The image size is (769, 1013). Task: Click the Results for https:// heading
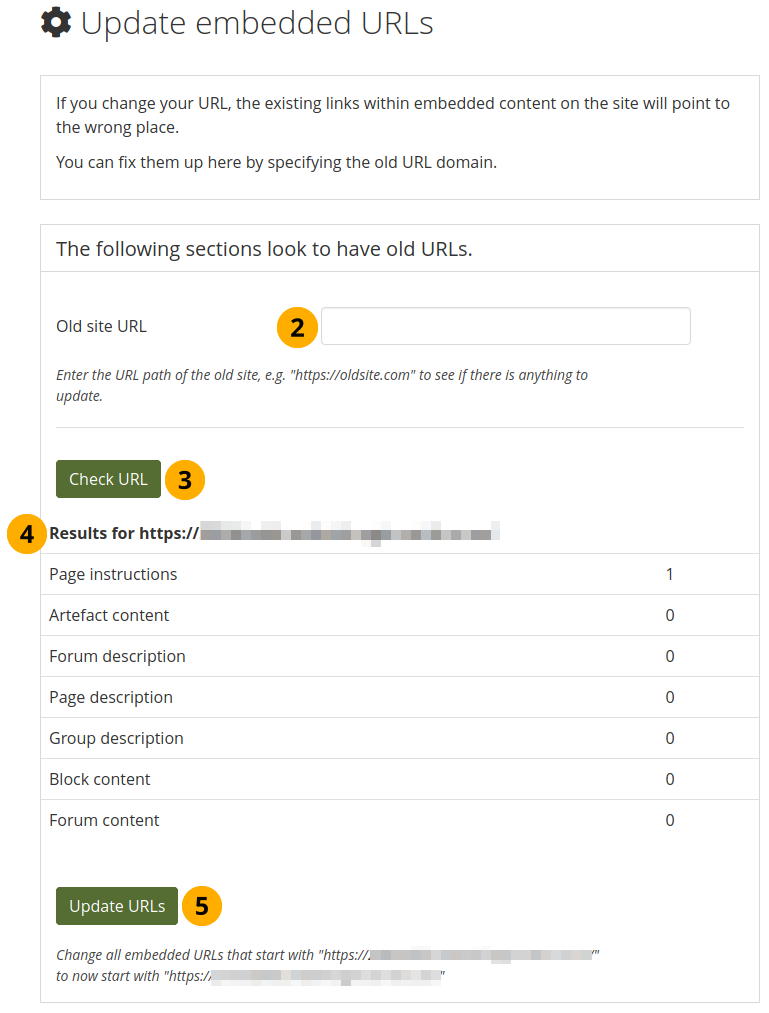[124, 533]
